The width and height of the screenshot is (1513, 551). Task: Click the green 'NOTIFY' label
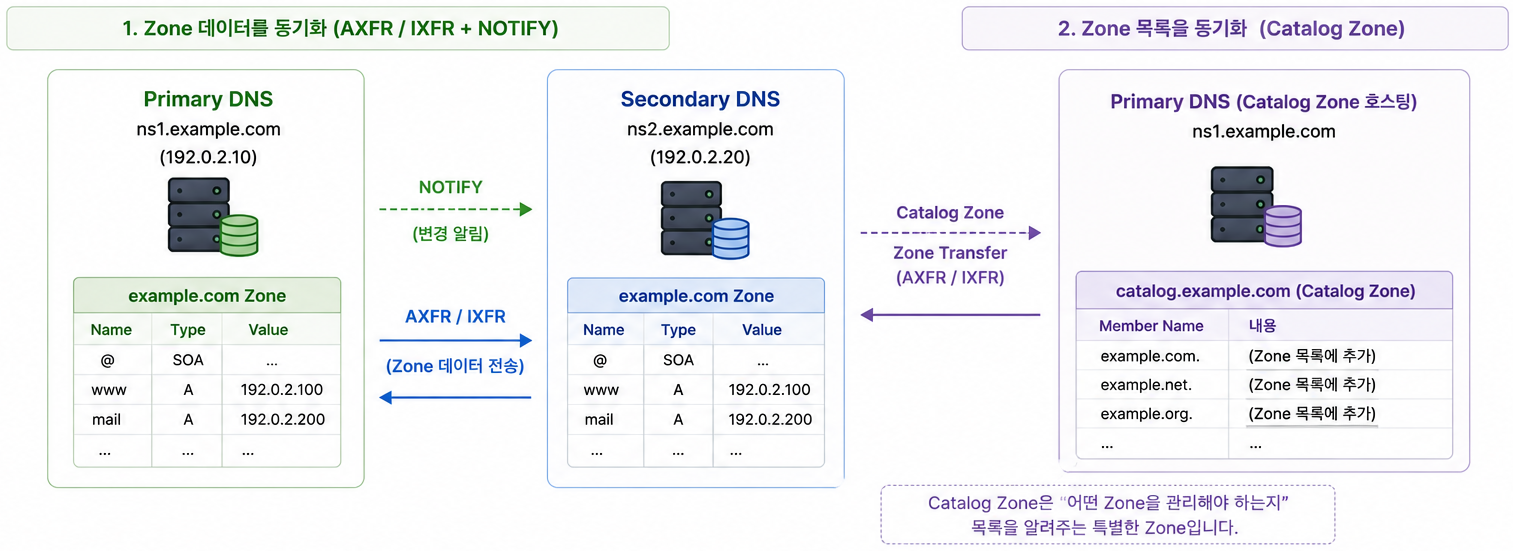pyautogui.click(x=450, y=187)
